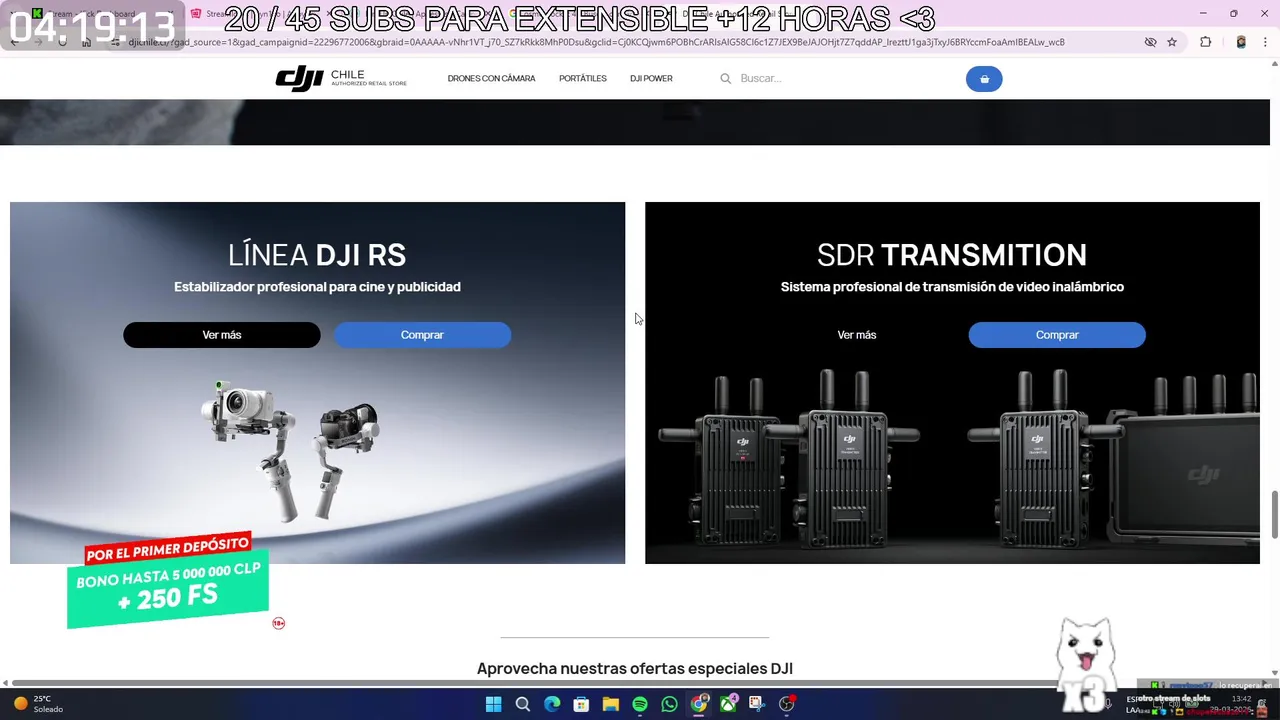Click the site search magnifier icon
The width and height of the screenshot is (1280, 720).
coord(726,78)
